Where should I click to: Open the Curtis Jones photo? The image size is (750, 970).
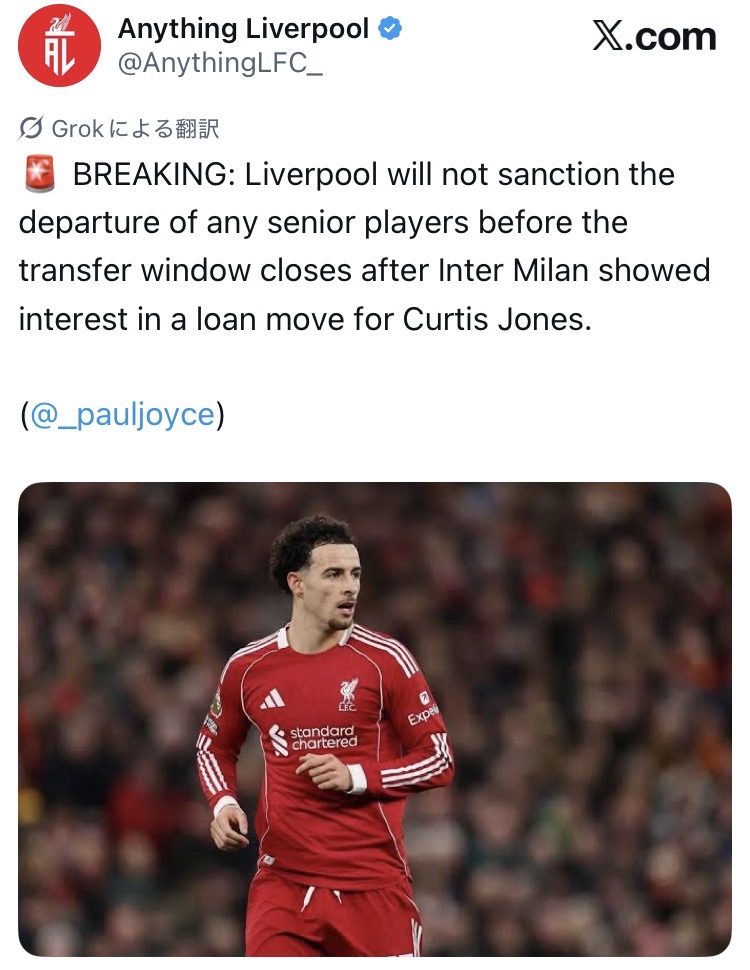coord(375,719)
